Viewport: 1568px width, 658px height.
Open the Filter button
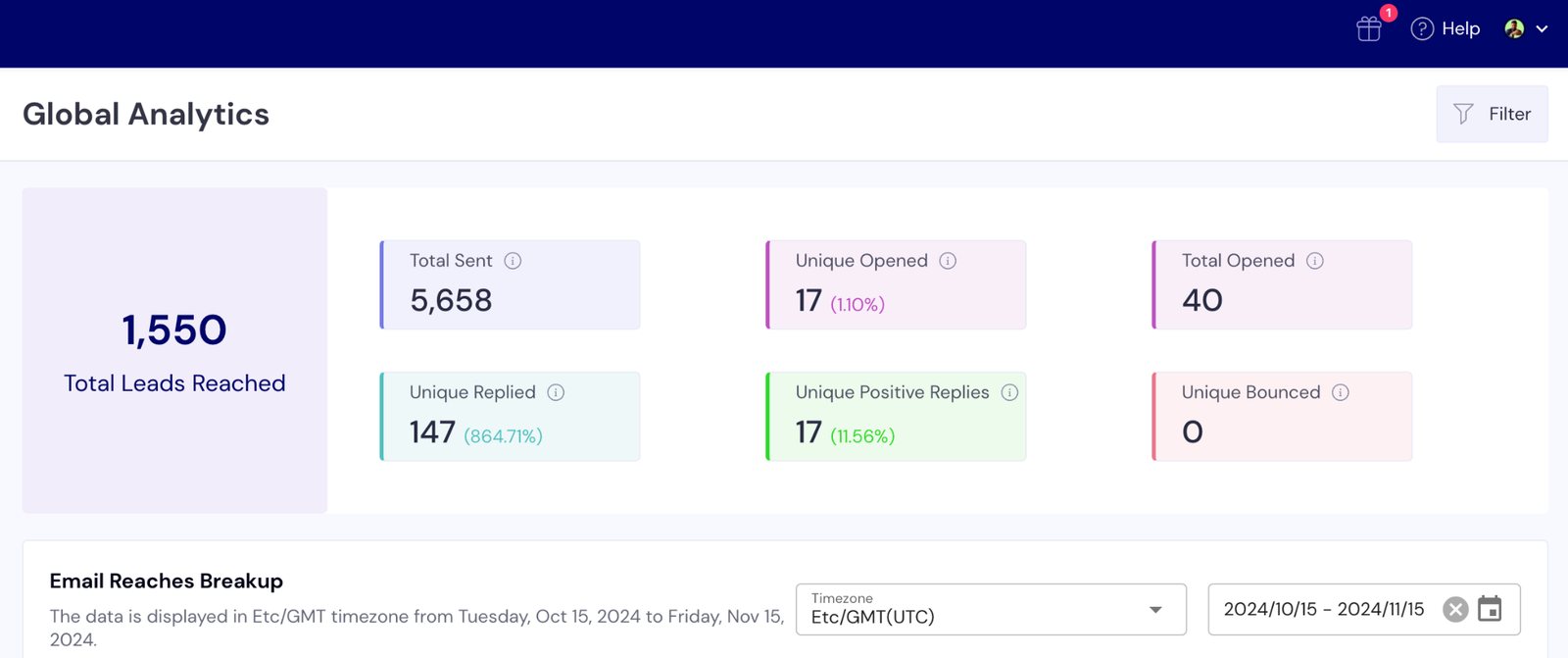click(x=1492, y=114)
